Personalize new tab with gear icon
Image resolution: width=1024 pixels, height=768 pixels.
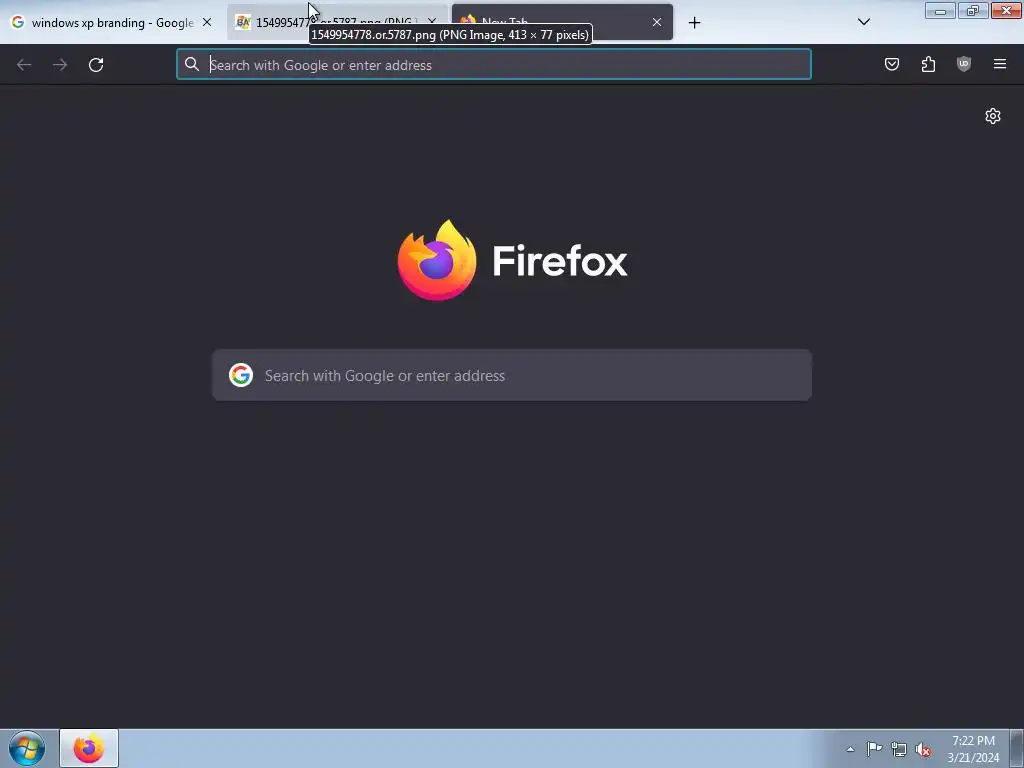click(993, 116)
